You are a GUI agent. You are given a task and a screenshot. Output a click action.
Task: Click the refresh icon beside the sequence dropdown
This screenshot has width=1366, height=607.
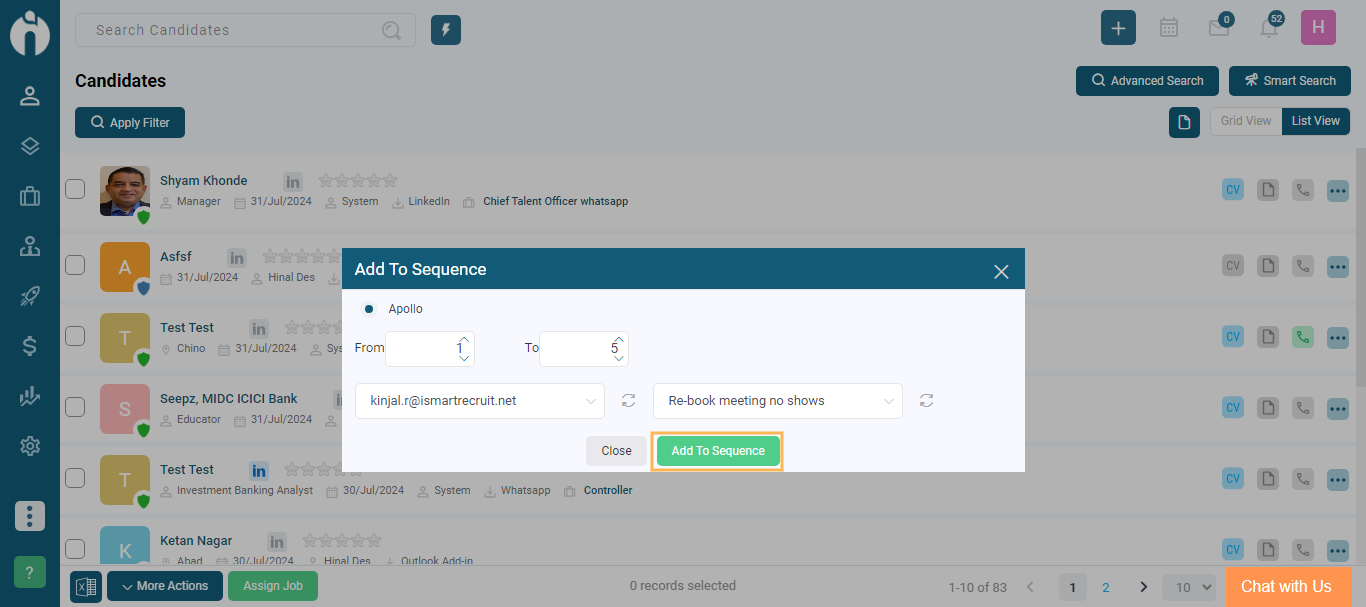click(x=927, y=401)
